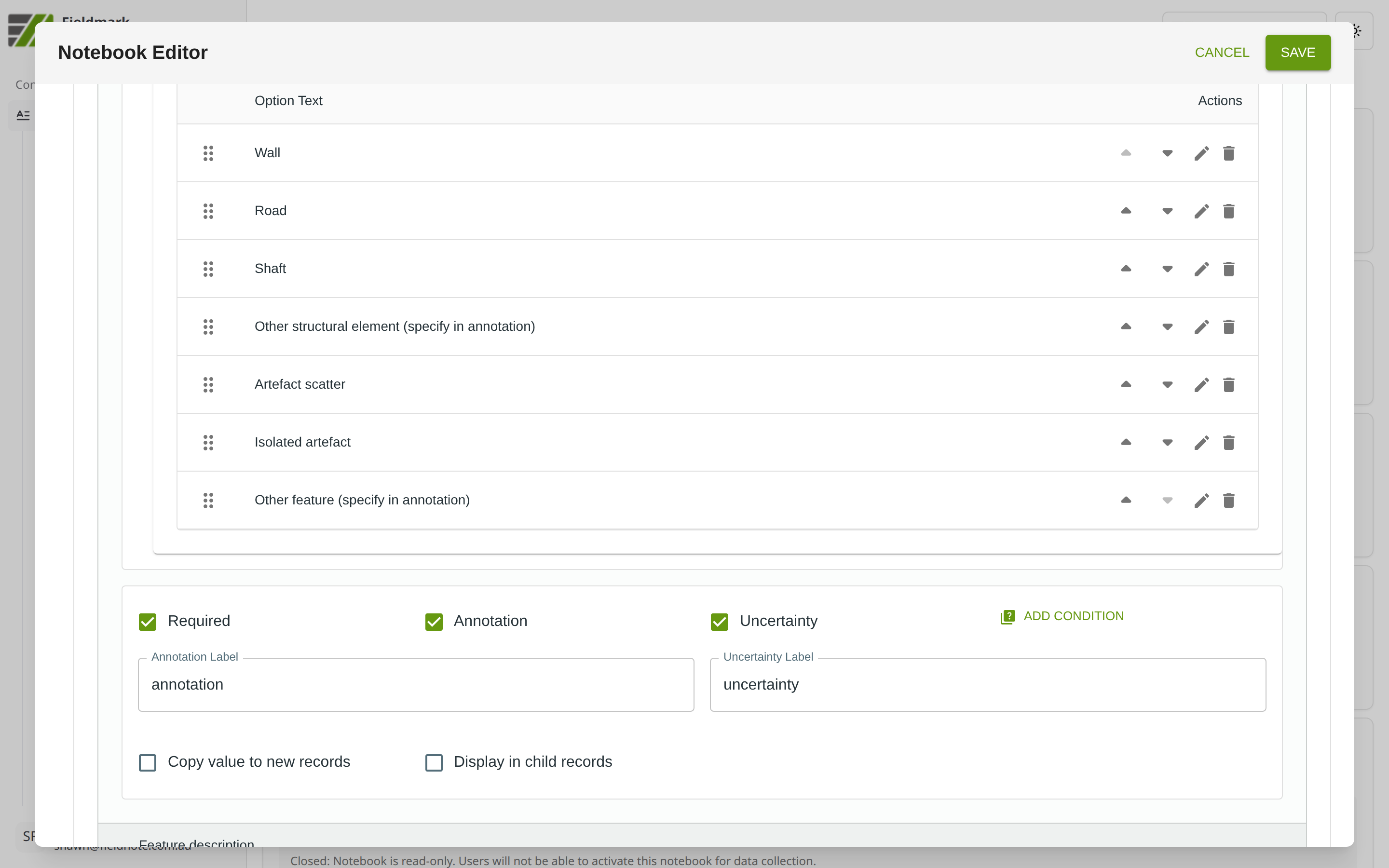Click the Annotation Label input field
Image resolution: width=1389 pixels, height=868 pixels.
[416, 684]
